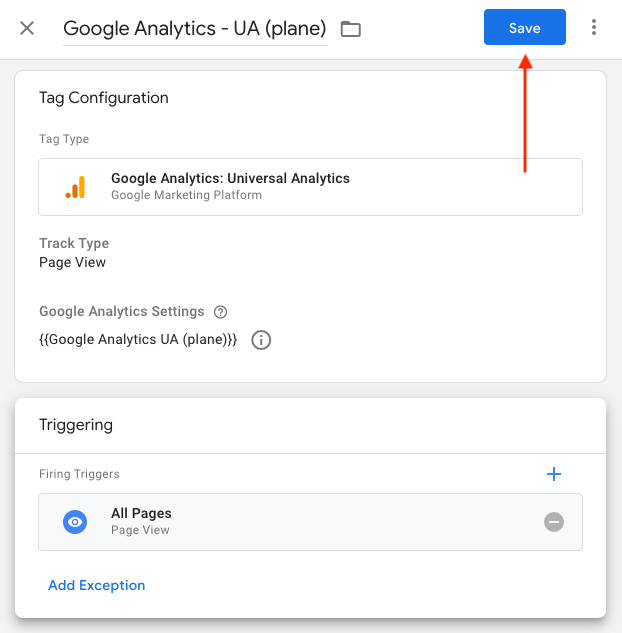Click the Google Analytics bar chart icon
The width and height of the screenshot is (622, 633).
75,187
